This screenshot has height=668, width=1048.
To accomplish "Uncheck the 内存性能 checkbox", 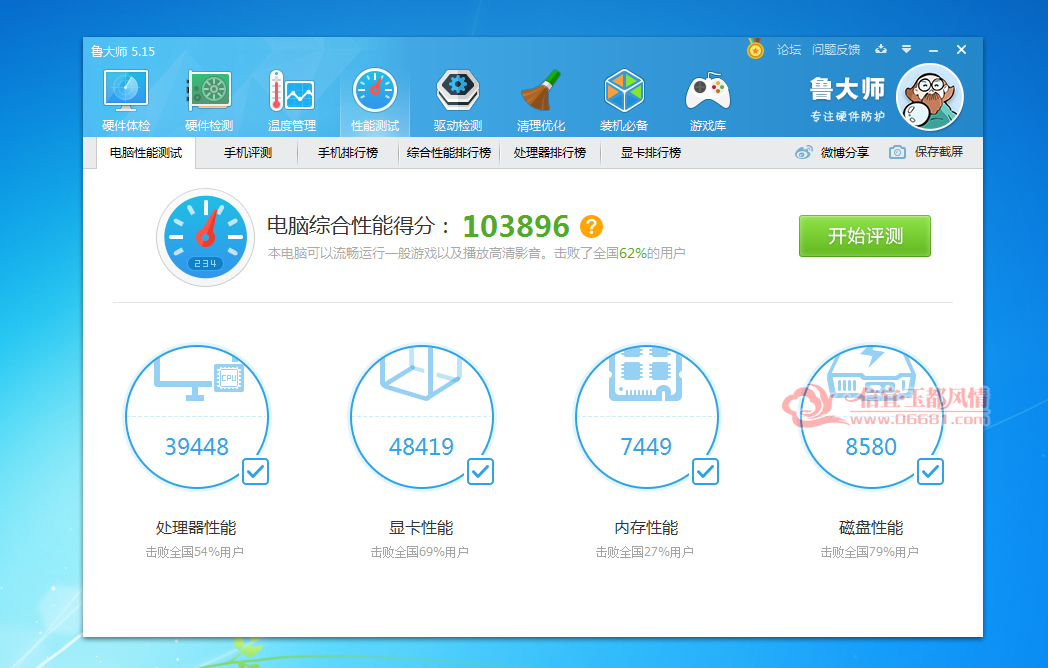I will tap(705, 471).
